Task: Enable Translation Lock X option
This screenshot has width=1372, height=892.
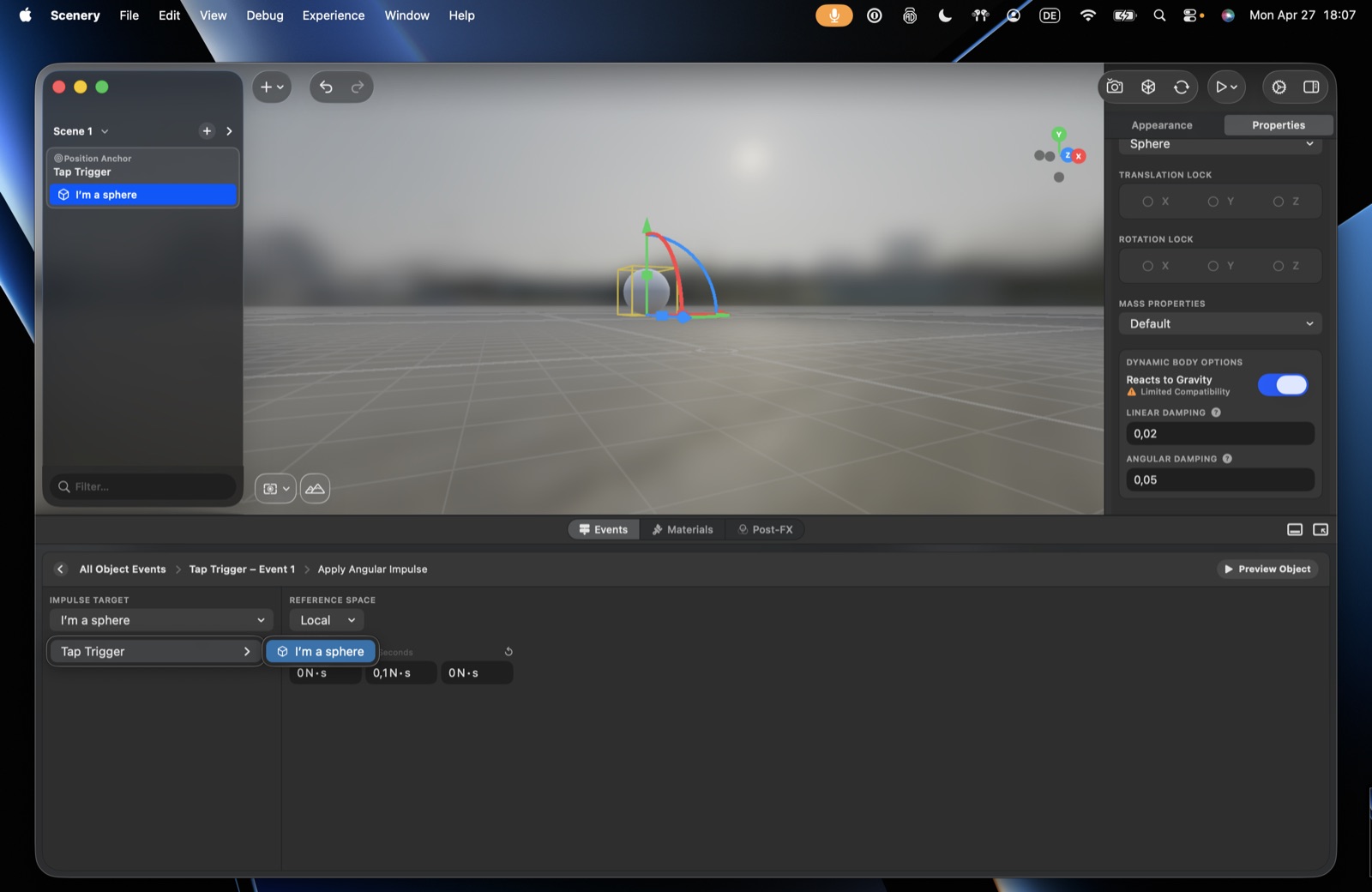Action: click(x=1155, y=202)
